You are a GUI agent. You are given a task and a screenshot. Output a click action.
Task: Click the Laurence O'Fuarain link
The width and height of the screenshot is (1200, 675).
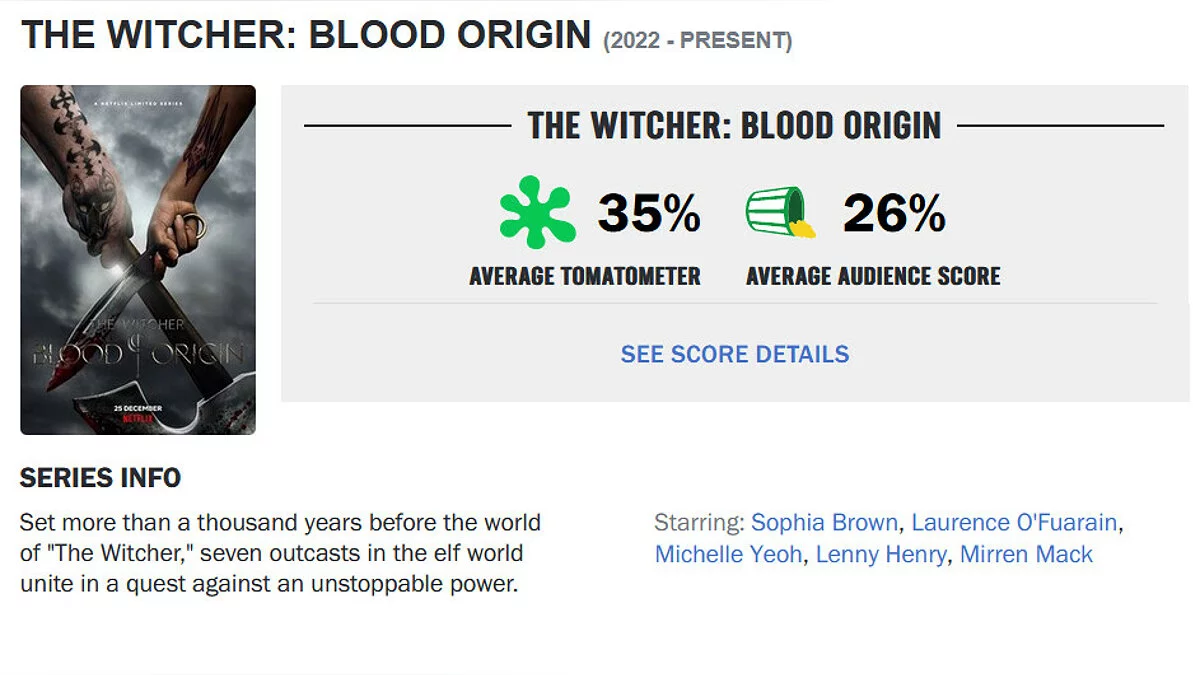(x=1014, y=523)
